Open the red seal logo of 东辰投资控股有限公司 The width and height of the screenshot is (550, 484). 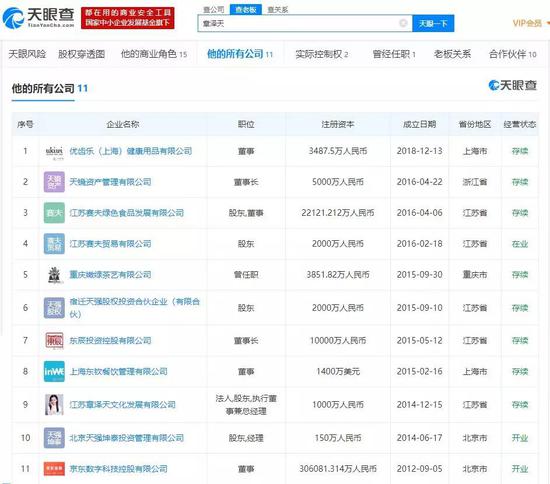coord(54,341)
